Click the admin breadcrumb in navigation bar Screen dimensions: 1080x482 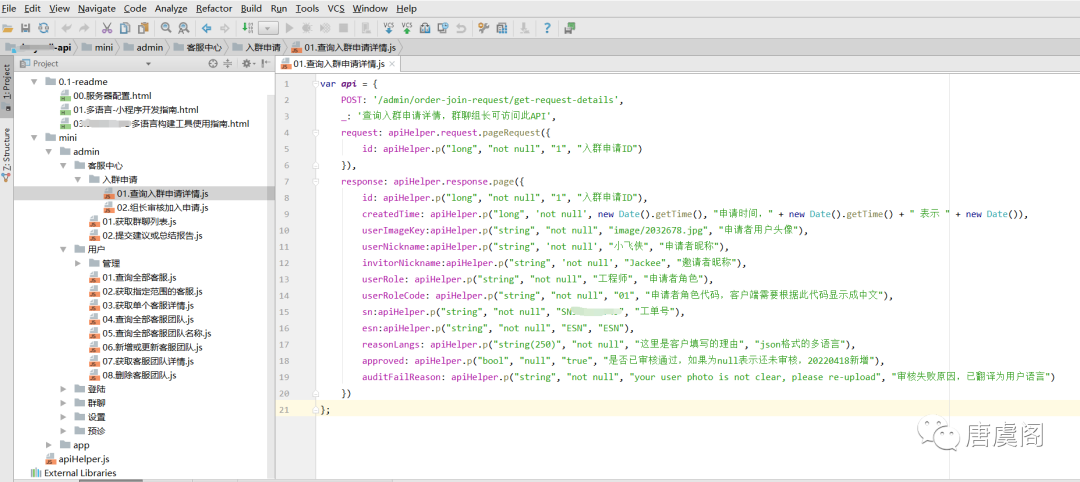pos(143,48)
